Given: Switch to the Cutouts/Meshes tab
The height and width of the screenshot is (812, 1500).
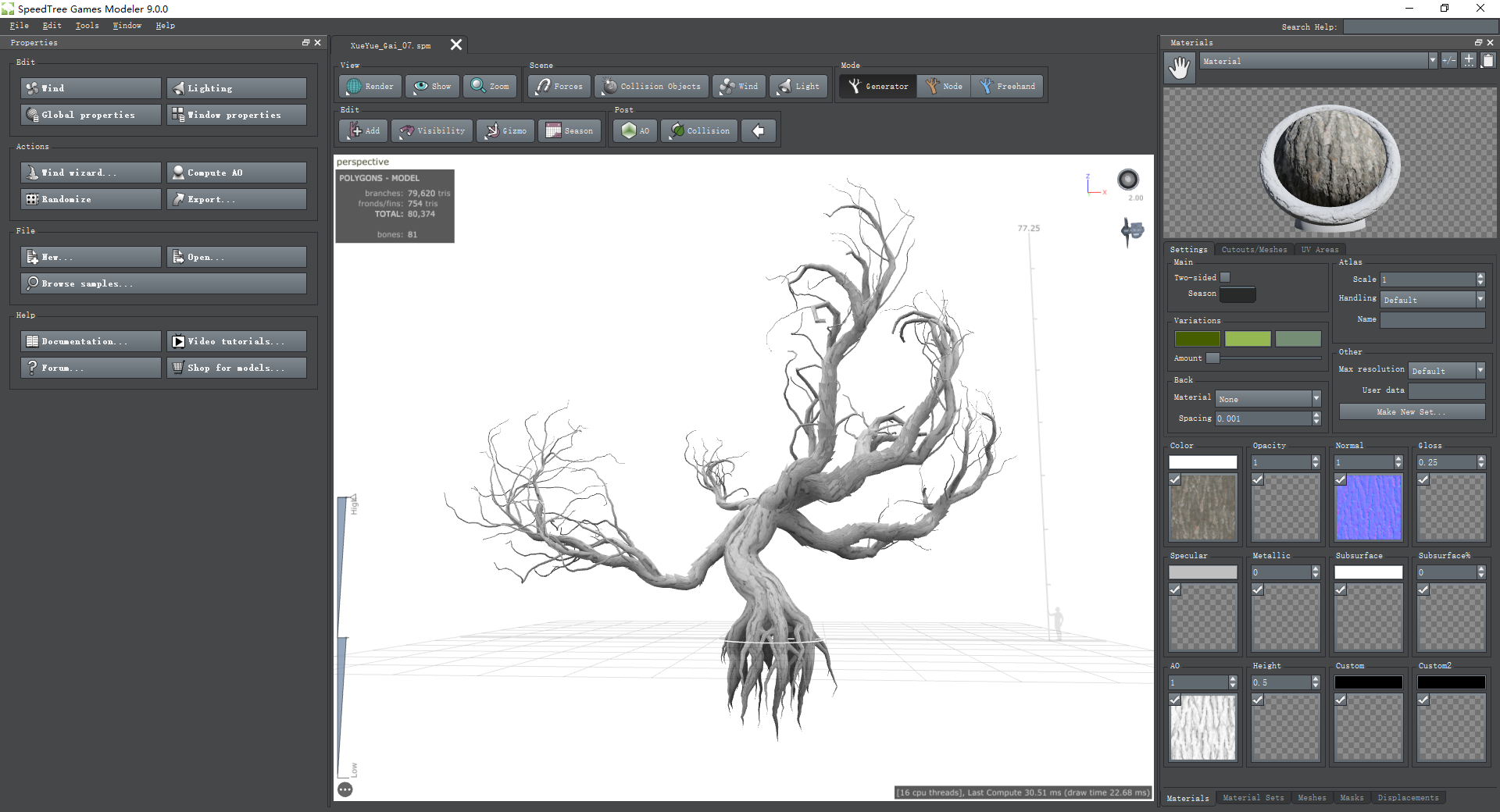Looking at the screenshot, I should coord(1254,250).
